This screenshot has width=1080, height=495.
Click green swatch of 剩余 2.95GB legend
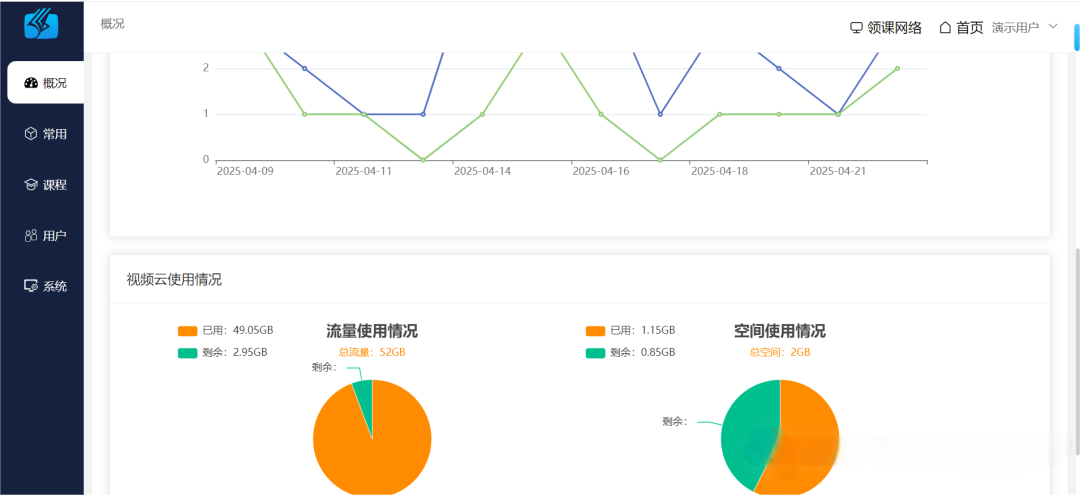point(187,353)
